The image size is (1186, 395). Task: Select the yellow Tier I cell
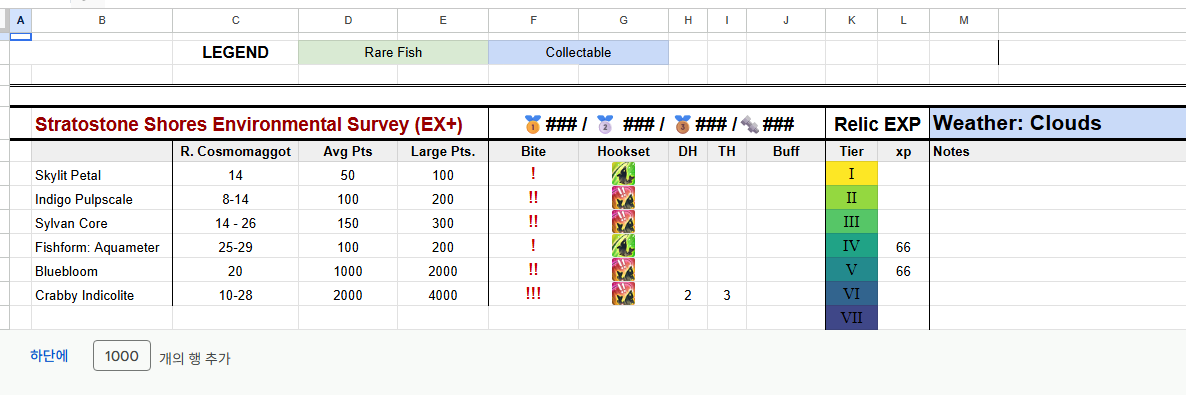point(852,174)
